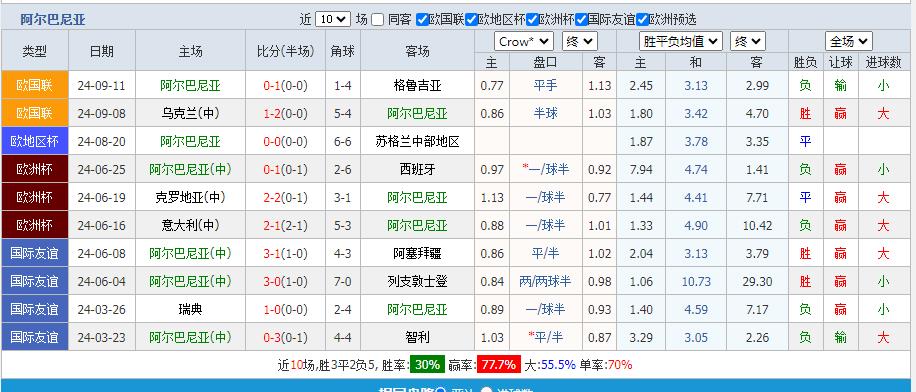
Task: Click the away odds value 29.30
Action: tap(757, 282)
